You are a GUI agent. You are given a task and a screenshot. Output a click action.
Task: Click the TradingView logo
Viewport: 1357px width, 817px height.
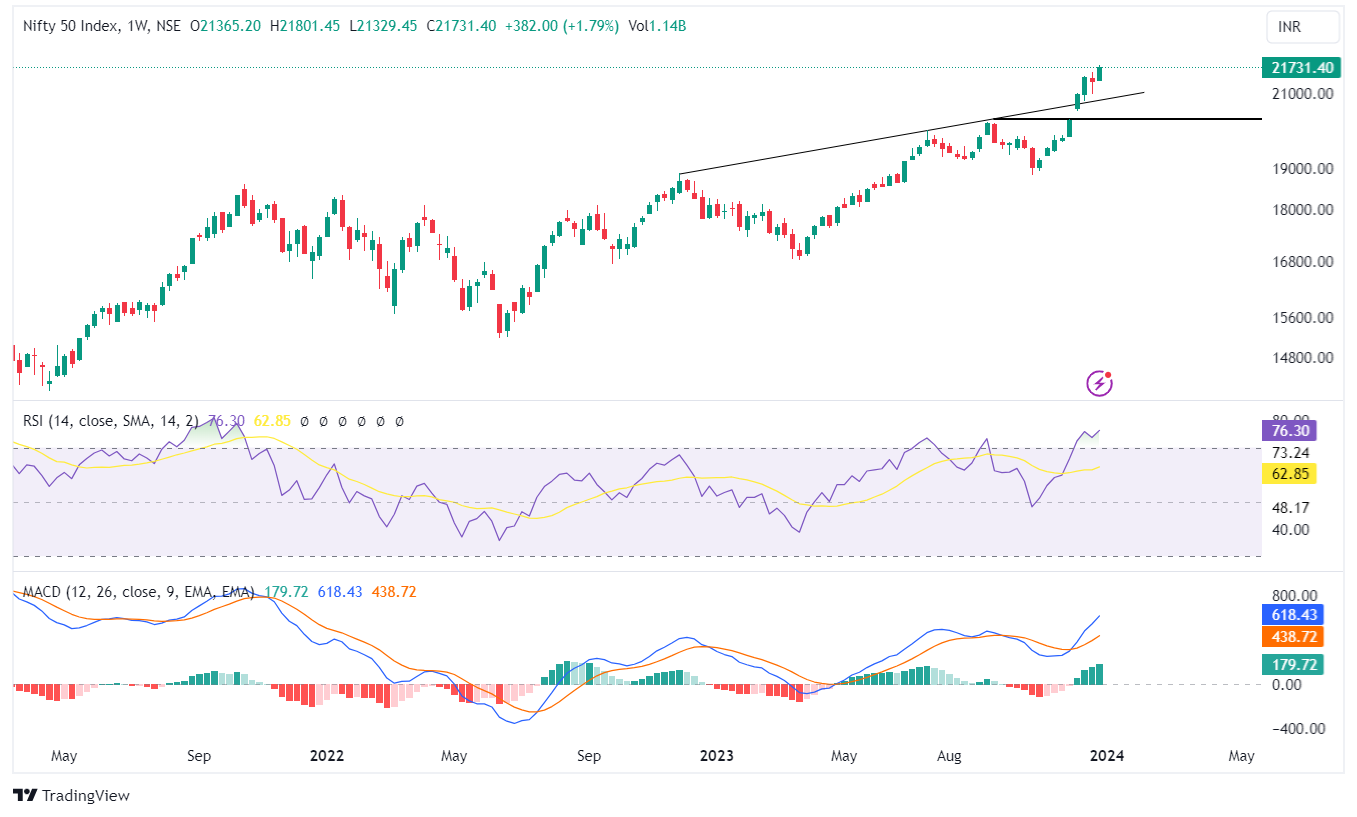coord(72,796)
